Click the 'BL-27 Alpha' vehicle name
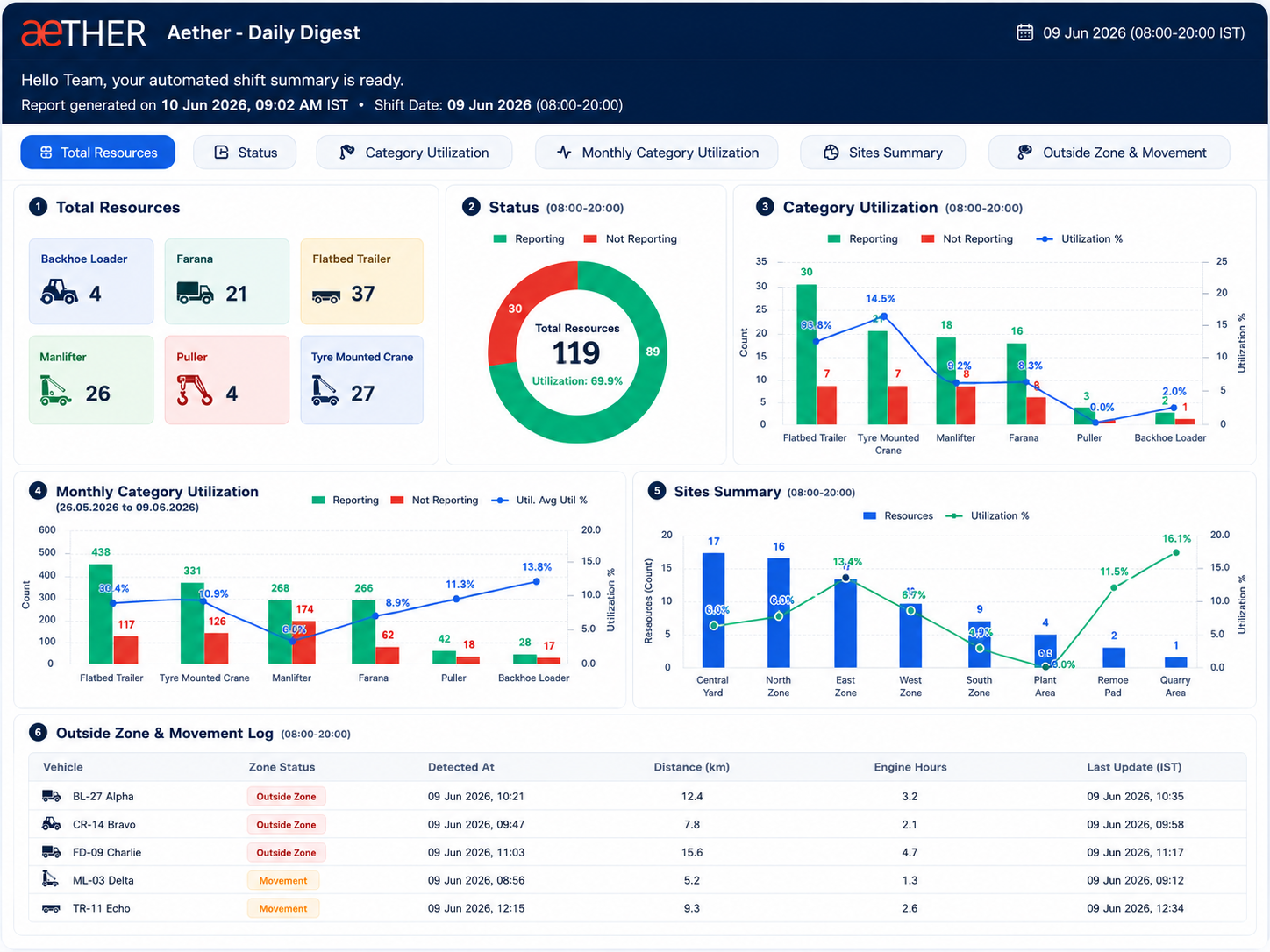The height and width of the screenshot is (952, 1270). coord(103,797)
